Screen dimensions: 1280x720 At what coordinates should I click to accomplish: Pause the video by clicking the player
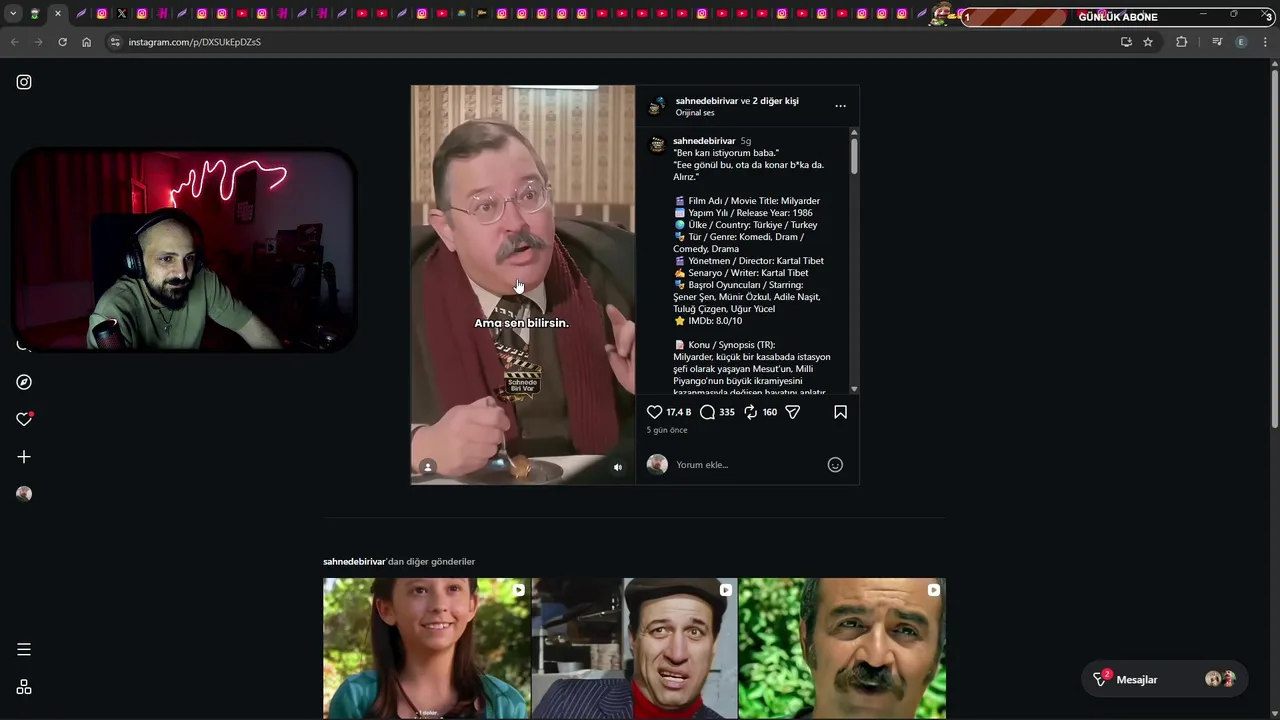522,285
